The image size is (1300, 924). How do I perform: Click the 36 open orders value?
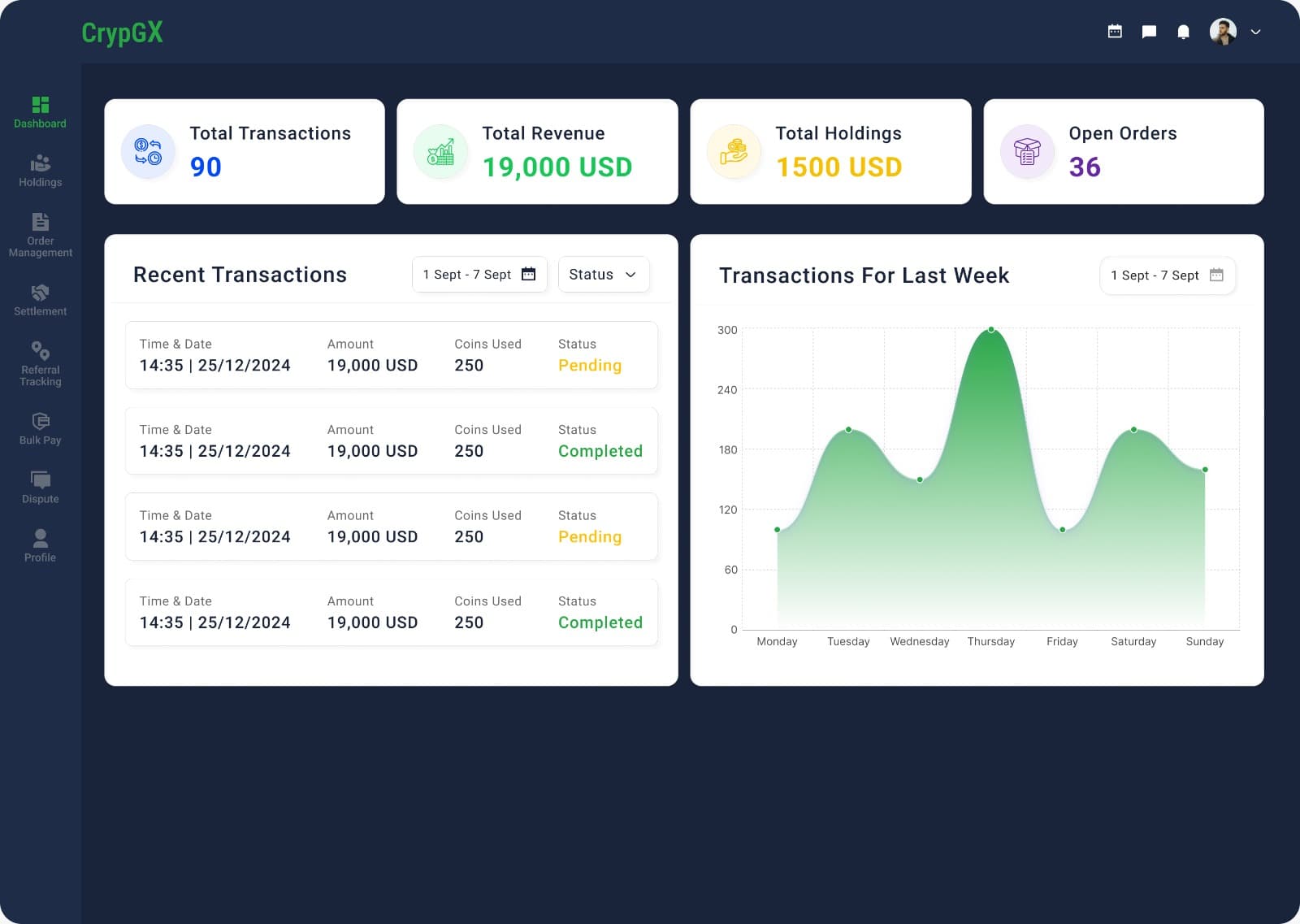(1085, 167)
